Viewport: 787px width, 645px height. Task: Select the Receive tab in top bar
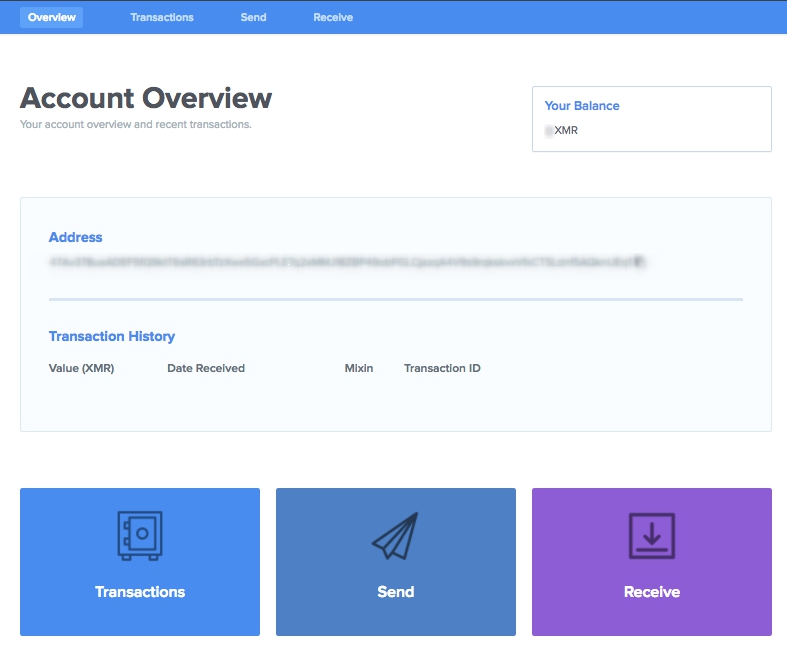pos(333,17)
